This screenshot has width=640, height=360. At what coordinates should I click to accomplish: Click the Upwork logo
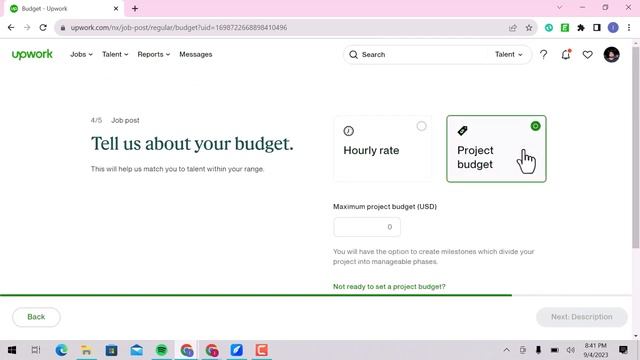pos(32,54)
